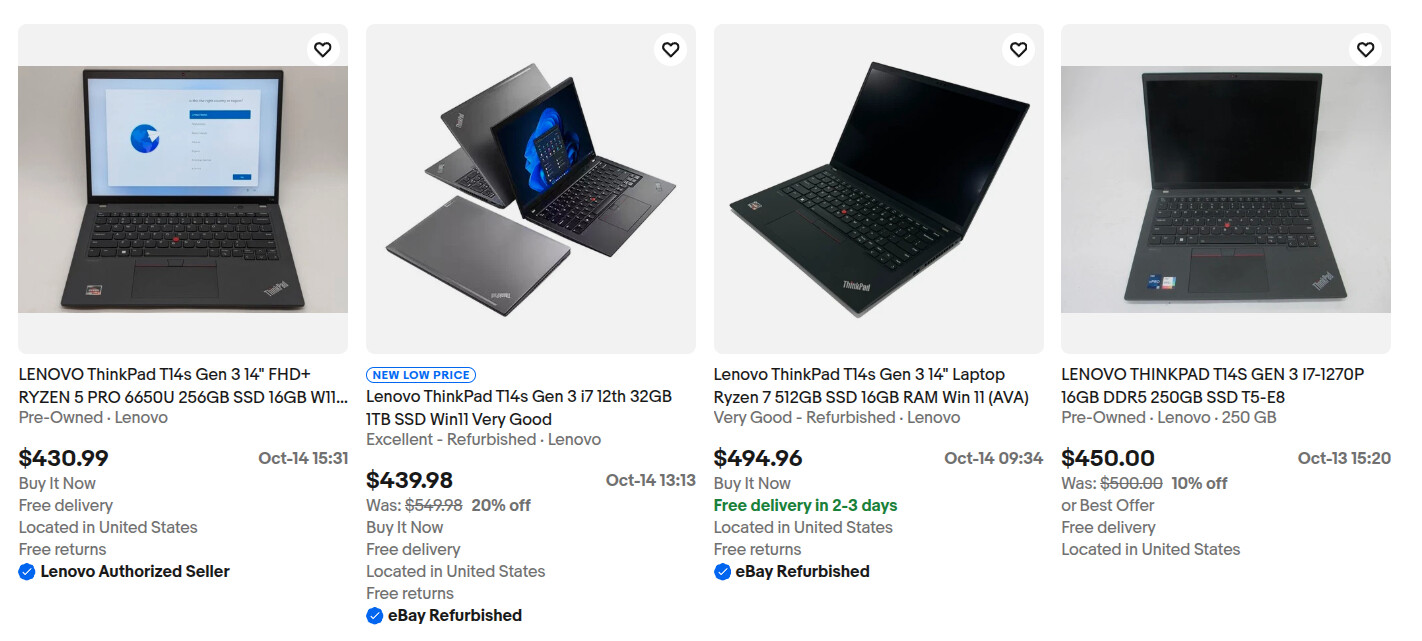1422x641 pixels.
Task: Click the $450.00 price
Action: tap(1108, 459)
